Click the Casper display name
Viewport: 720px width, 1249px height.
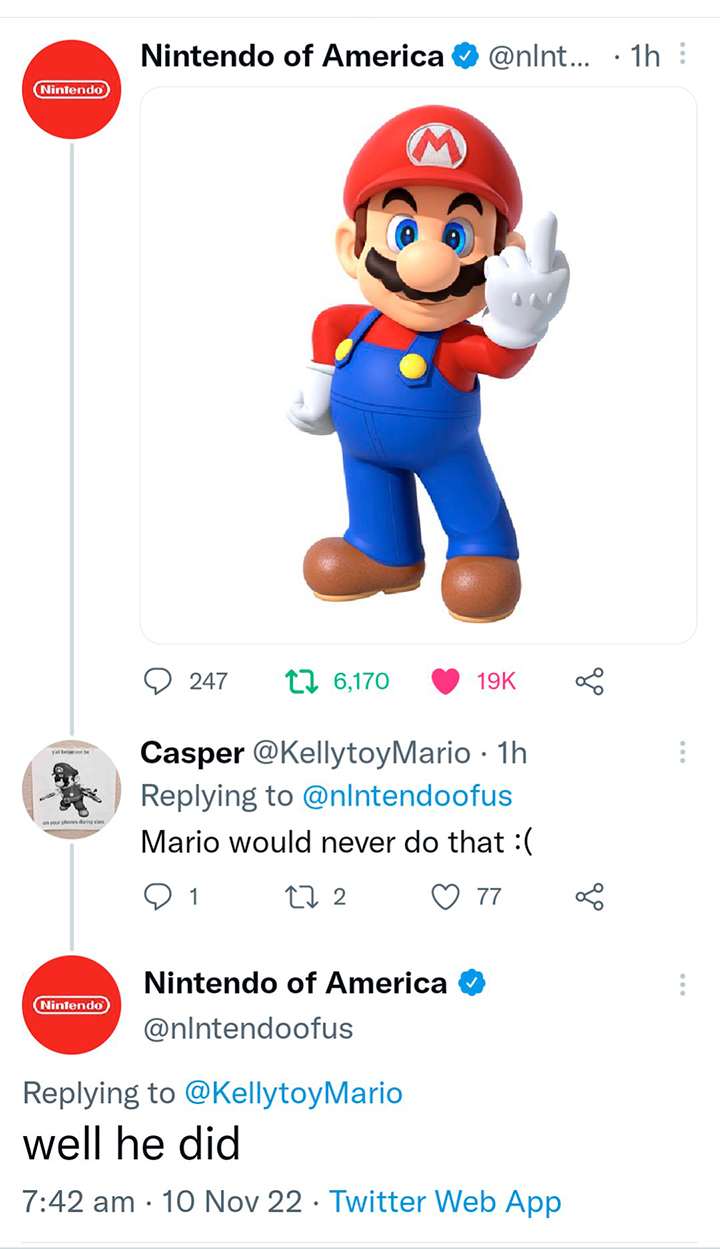tap(193, 752)
